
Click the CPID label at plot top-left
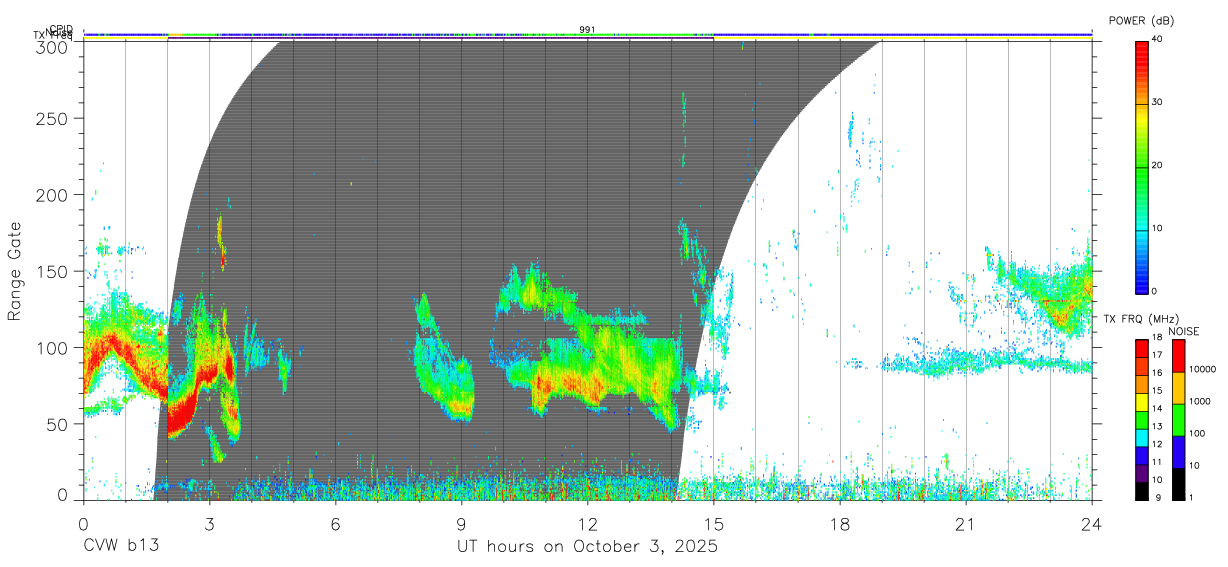[x=61, y=29]
